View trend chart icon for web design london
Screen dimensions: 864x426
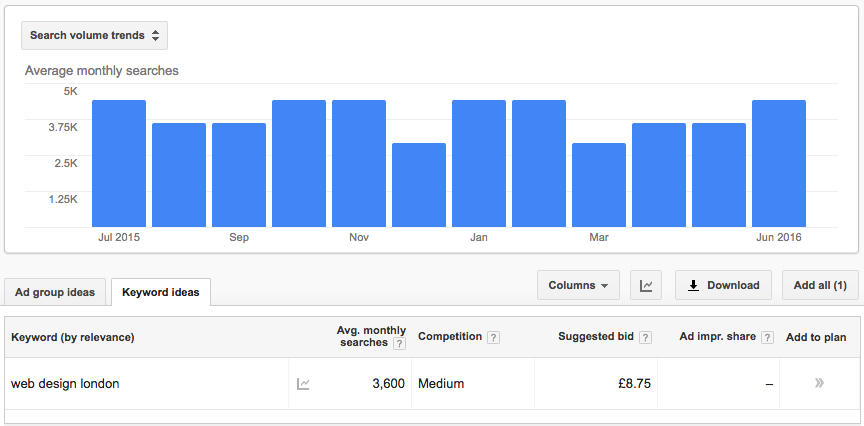click(303, 384)
